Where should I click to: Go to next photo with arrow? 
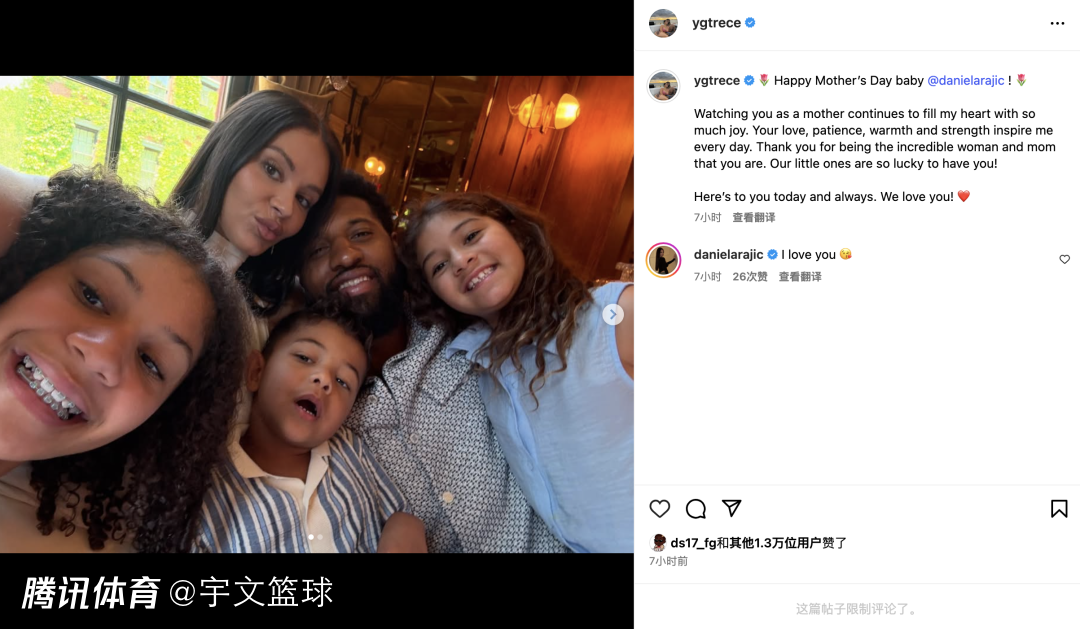pos(612,314)
